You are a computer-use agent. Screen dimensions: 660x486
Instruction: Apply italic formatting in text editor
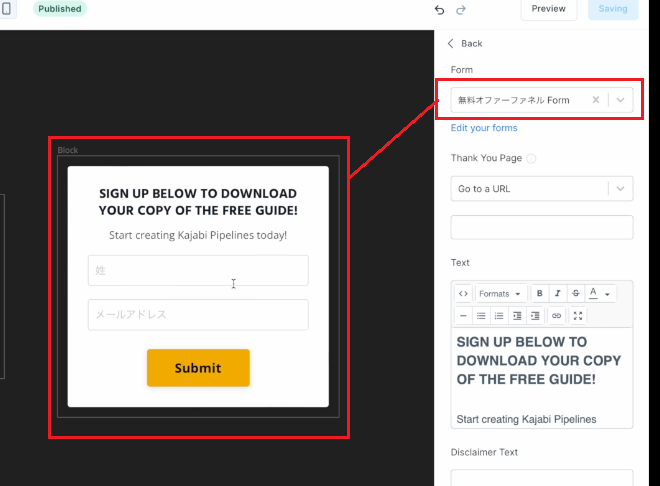[558, 293]
